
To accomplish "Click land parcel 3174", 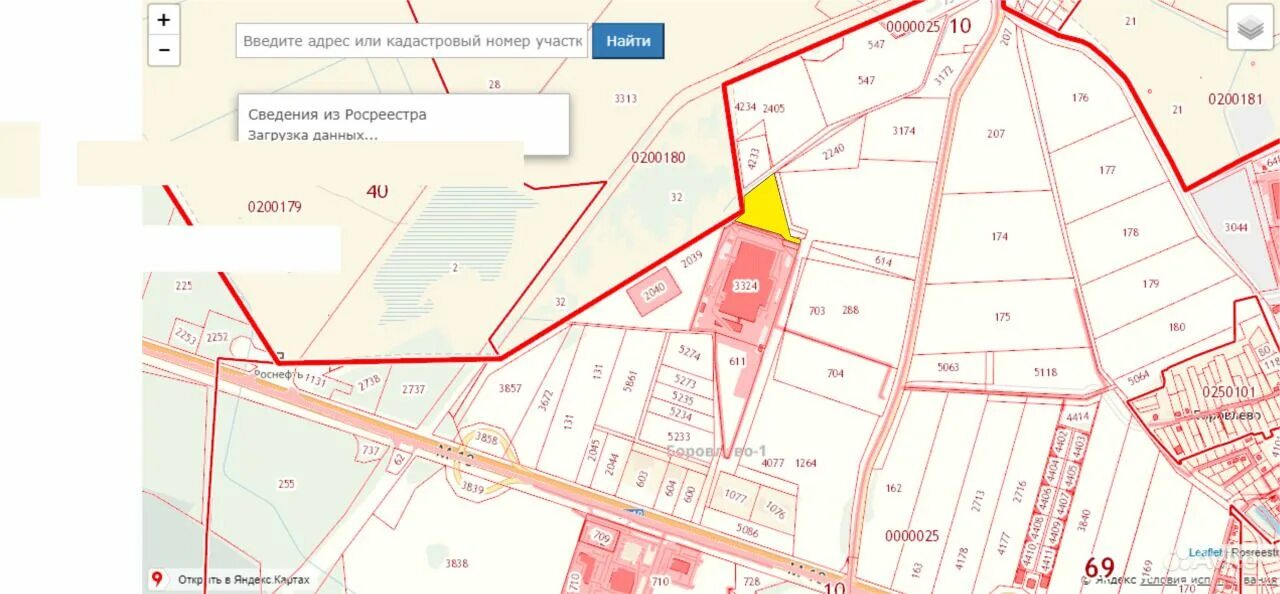I will click(904, 131).
